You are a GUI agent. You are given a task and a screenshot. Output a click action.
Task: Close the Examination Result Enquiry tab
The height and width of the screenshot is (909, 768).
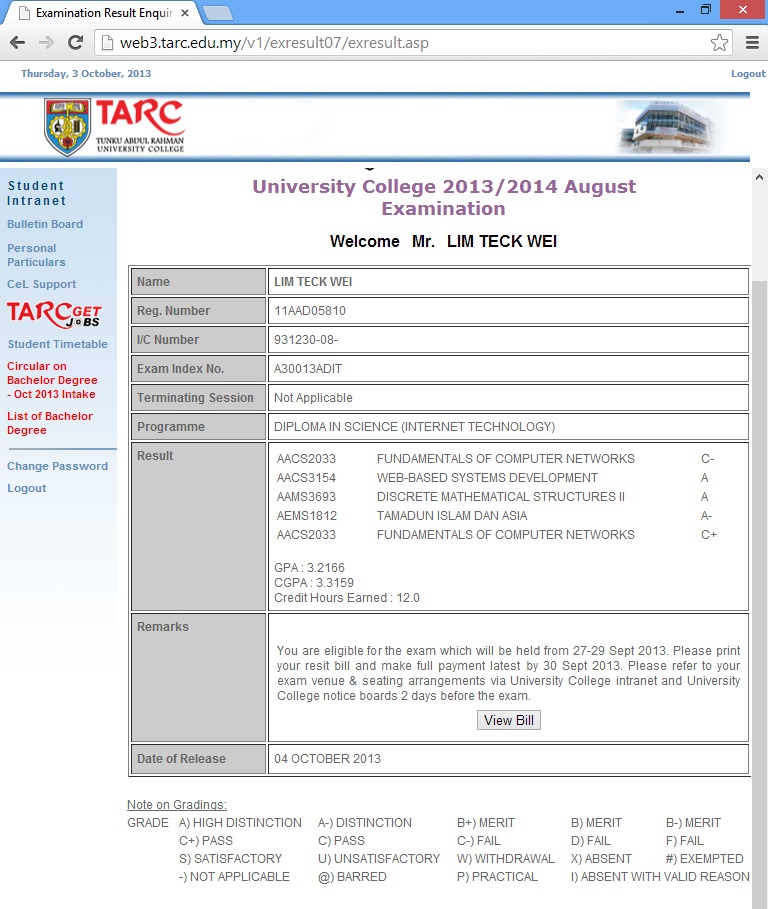185,13
